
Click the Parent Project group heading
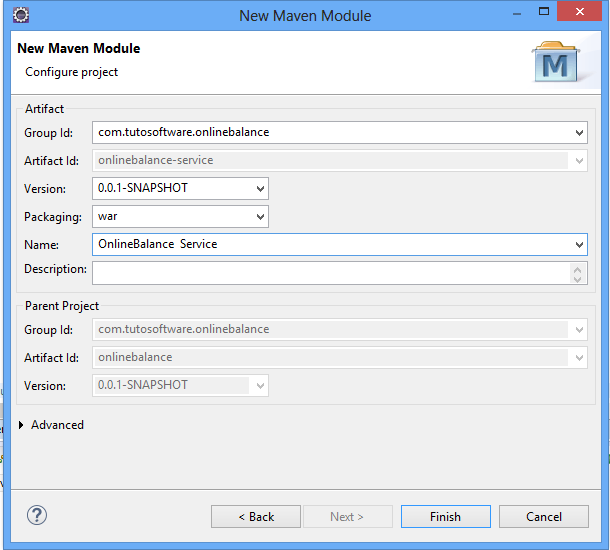(x=62, y=306)
